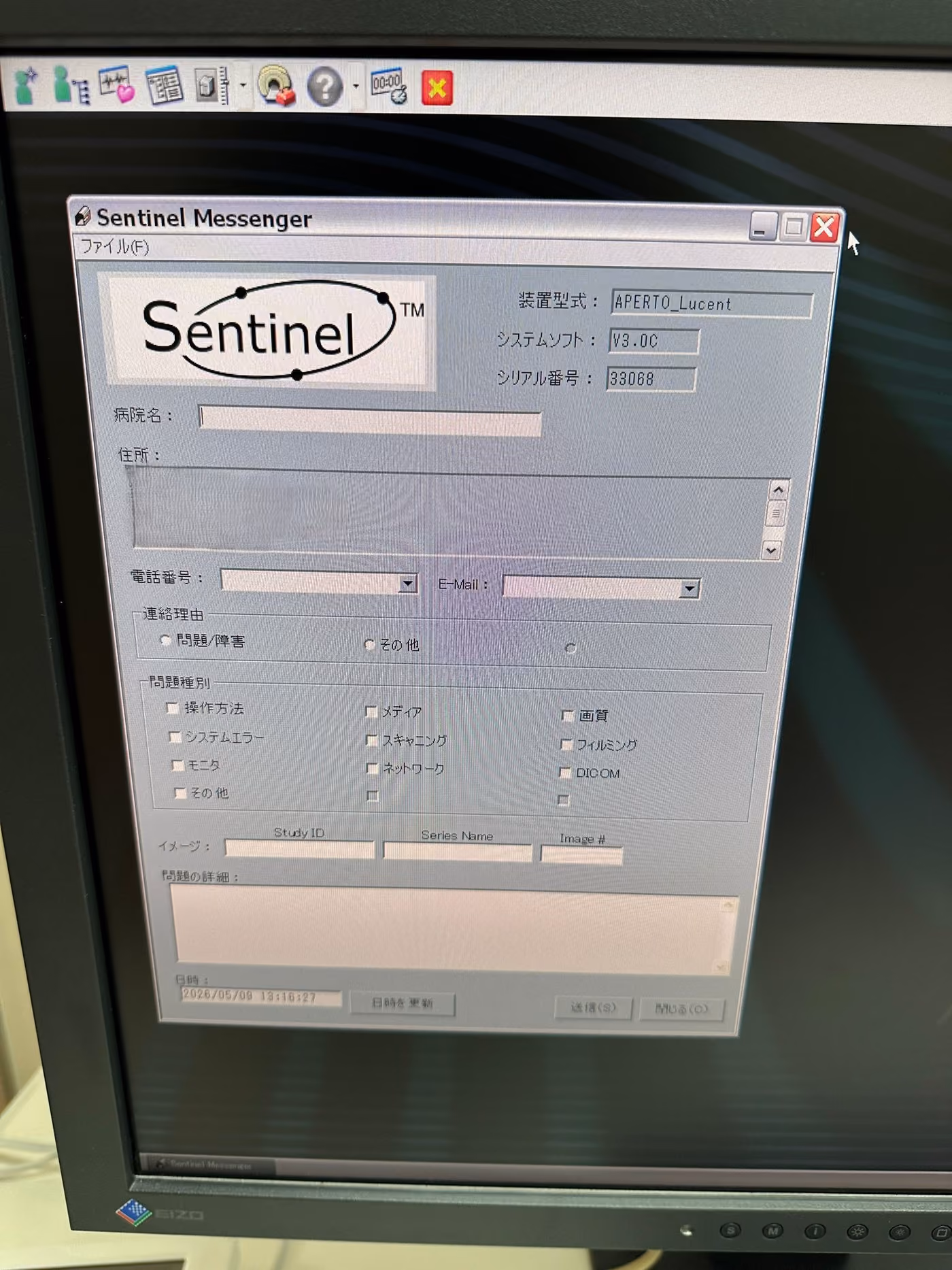Click the 00:00 timer clock icon
Image resolution: width=952 pixels, height=1270 pixels.
coord(388,86)
